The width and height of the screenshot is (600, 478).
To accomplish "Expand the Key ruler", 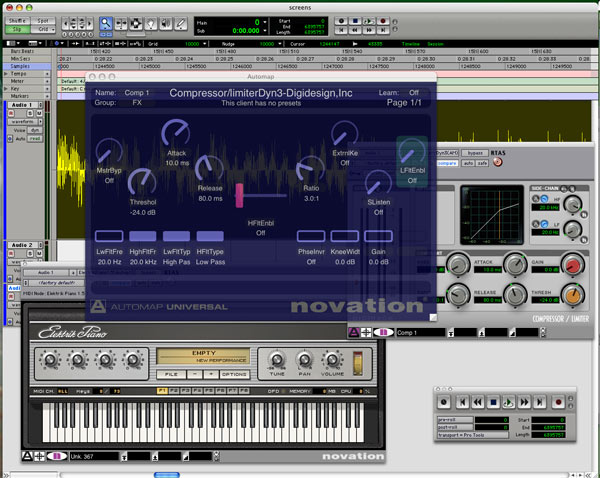I will point(5,88).
